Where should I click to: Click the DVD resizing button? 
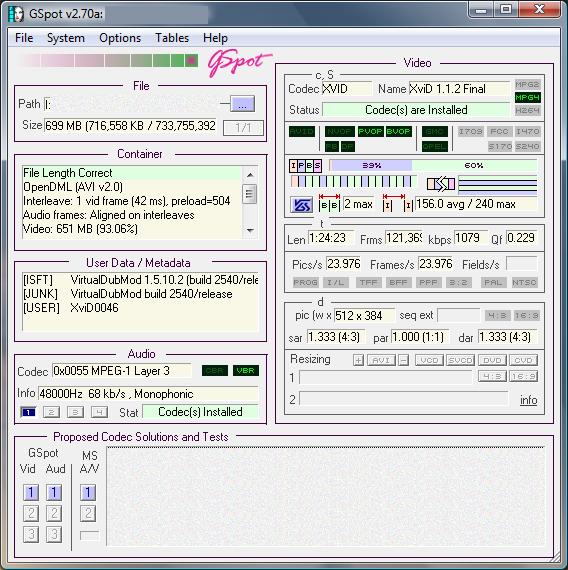[492, 360]
